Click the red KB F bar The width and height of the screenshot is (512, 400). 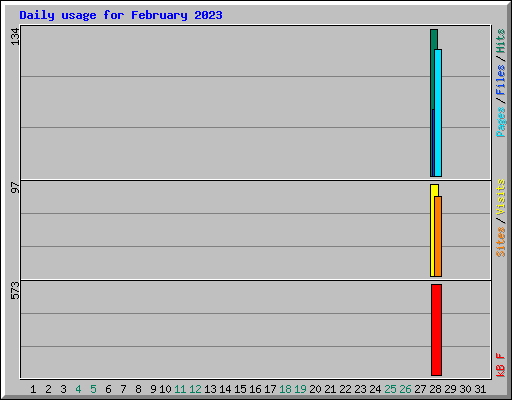pyautogui.click(x=436, y=330)
